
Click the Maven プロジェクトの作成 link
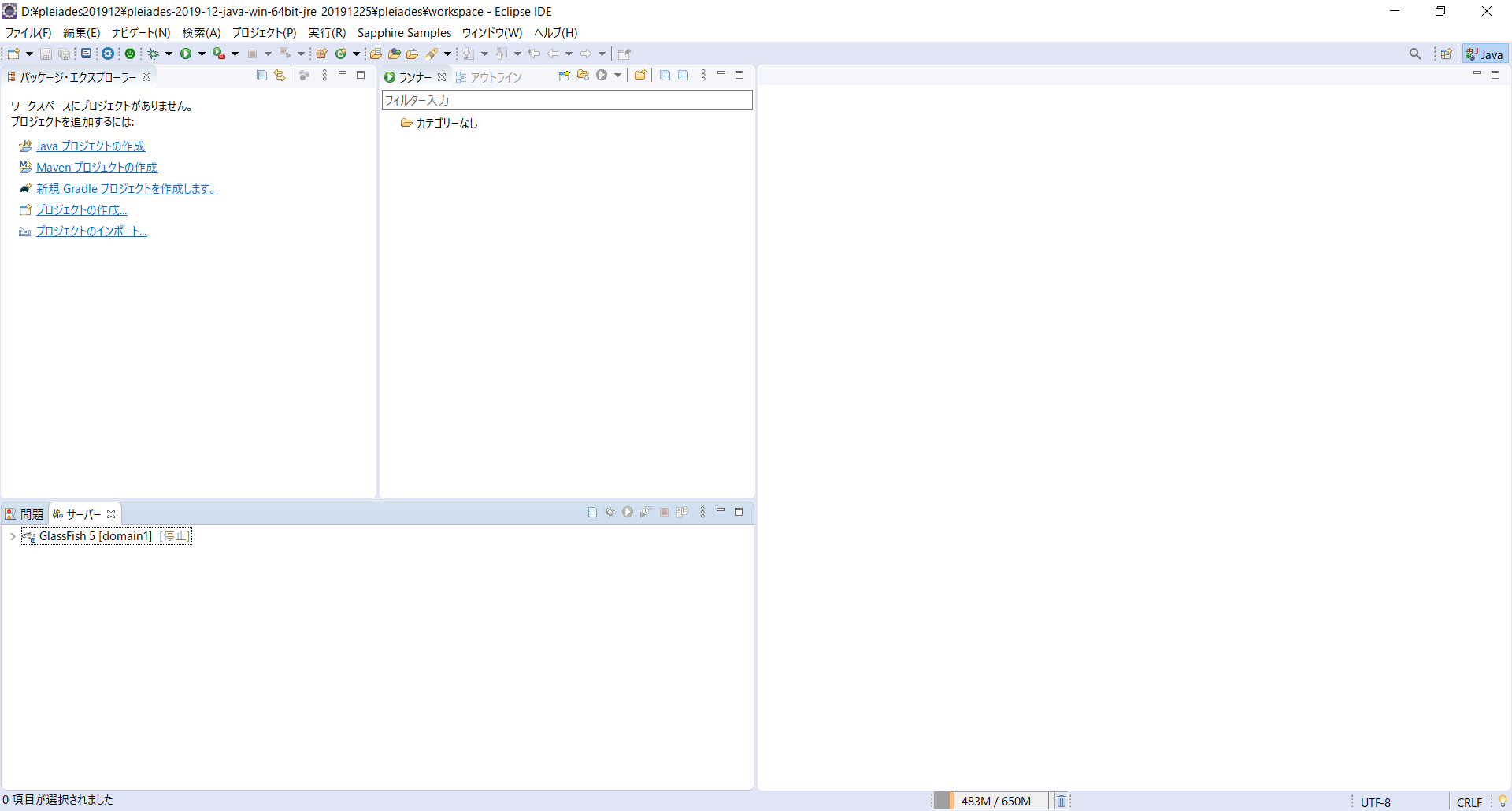coord(97,168)
